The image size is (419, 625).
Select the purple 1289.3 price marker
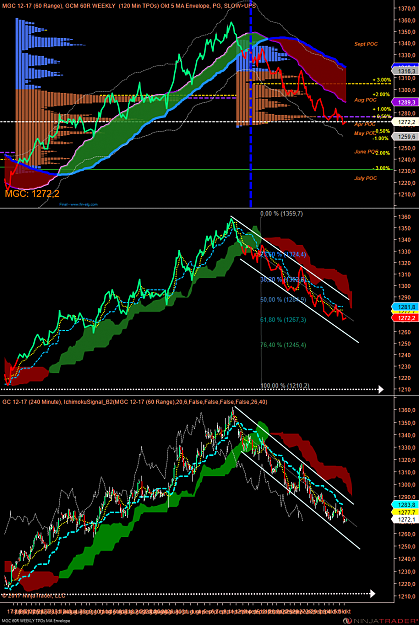click(x=405, y=102)
